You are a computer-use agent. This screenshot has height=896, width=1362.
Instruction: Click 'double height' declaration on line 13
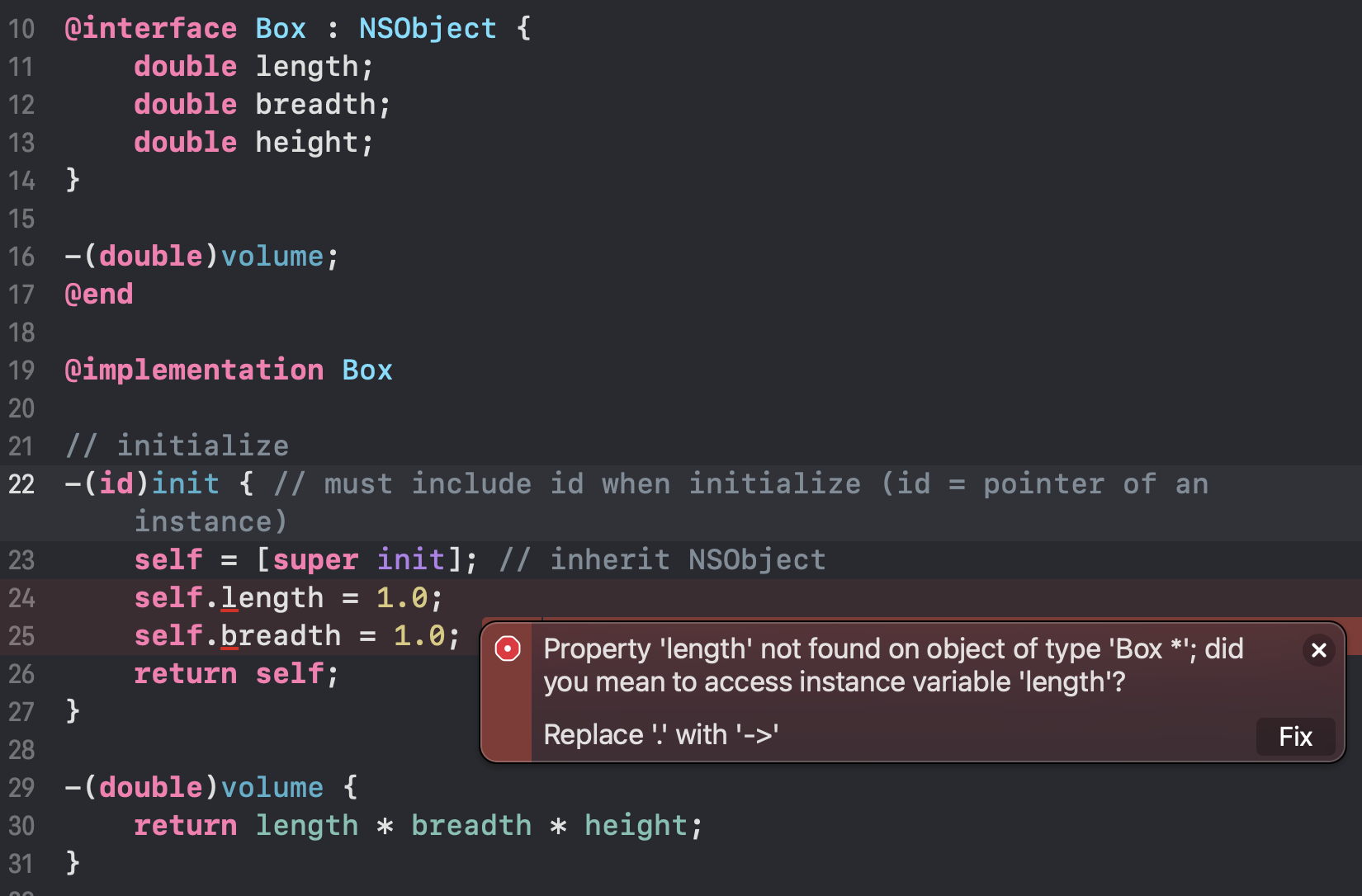point(253,143)
